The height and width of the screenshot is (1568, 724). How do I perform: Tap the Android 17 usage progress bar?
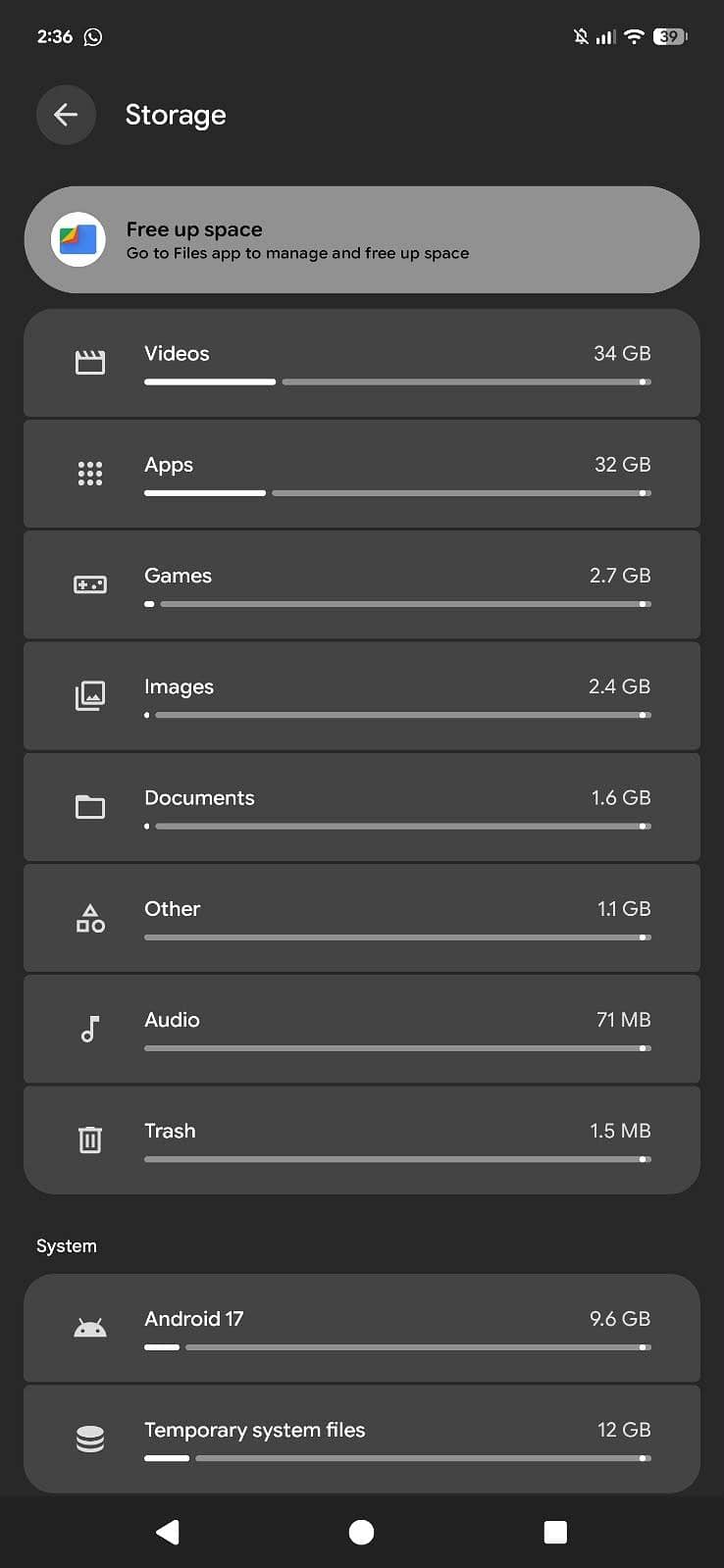(397, 1347)
